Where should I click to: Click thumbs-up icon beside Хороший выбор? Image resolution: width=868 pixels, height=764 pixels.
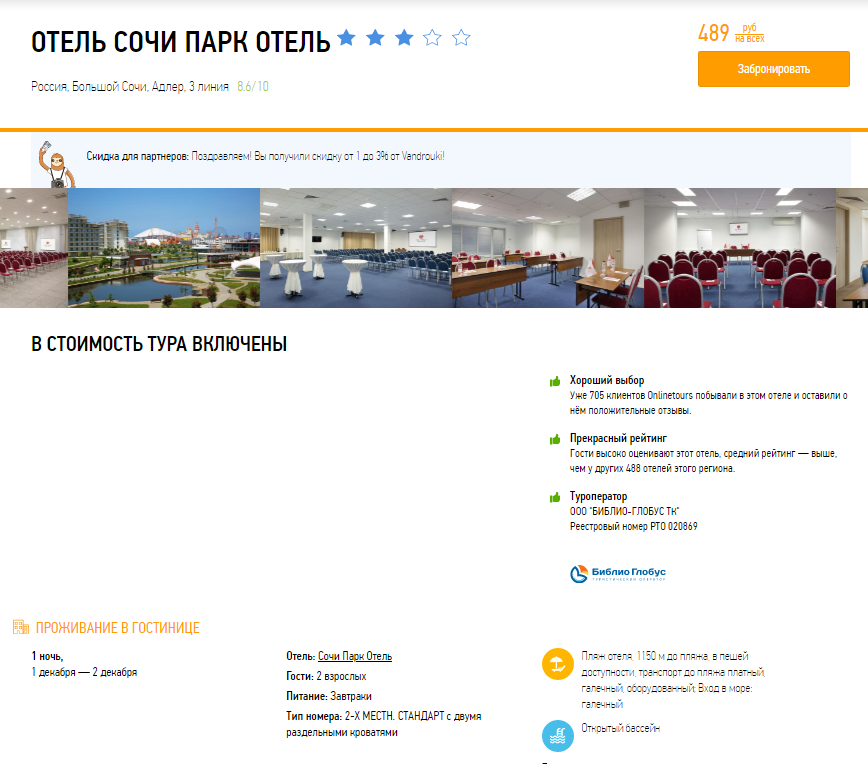[x=555, y=381]
